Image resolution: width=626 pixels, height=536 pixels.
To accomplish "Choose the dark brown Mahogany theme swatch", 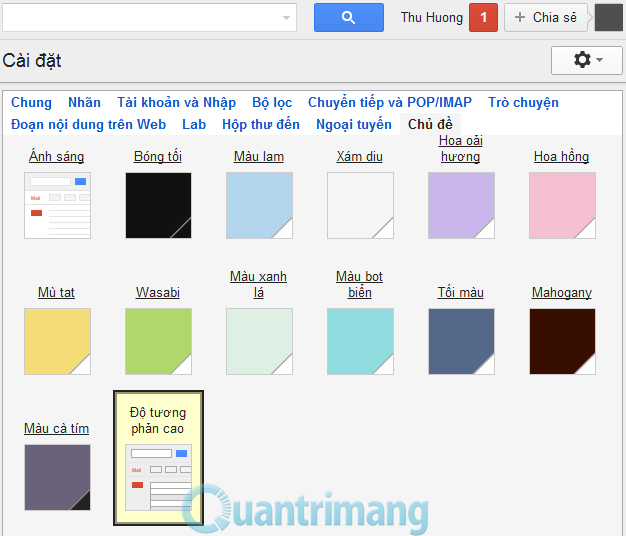I will pos(562,341).
